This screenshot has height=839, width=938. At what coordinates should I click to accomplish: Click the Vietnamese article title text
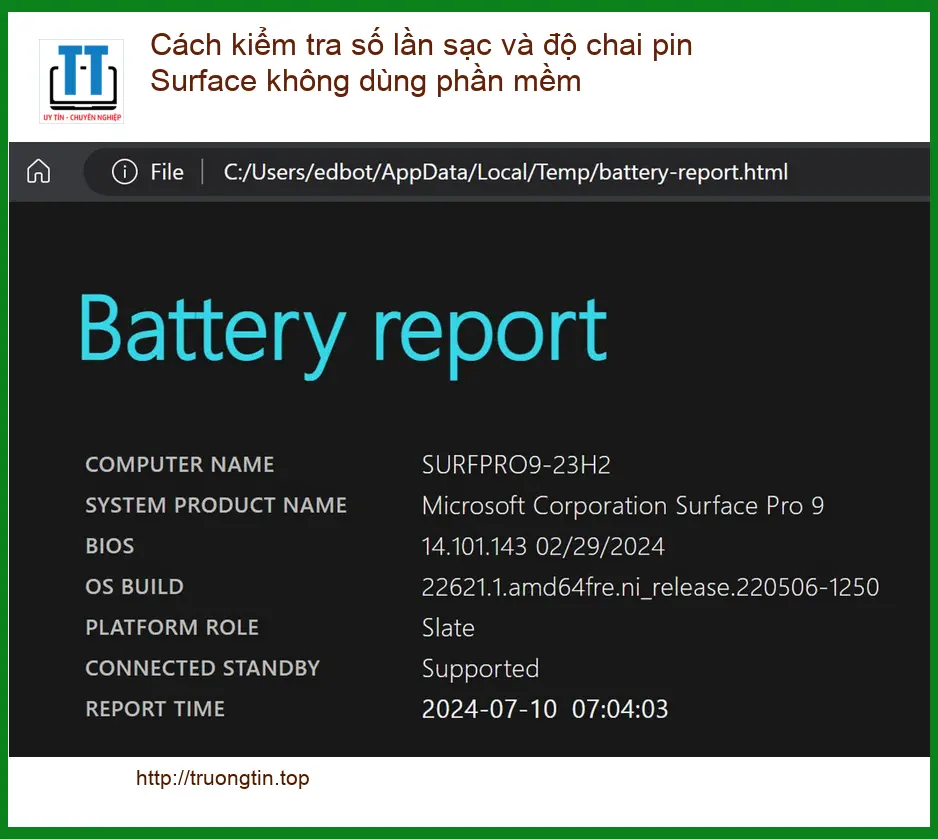[x=421, y=63]
